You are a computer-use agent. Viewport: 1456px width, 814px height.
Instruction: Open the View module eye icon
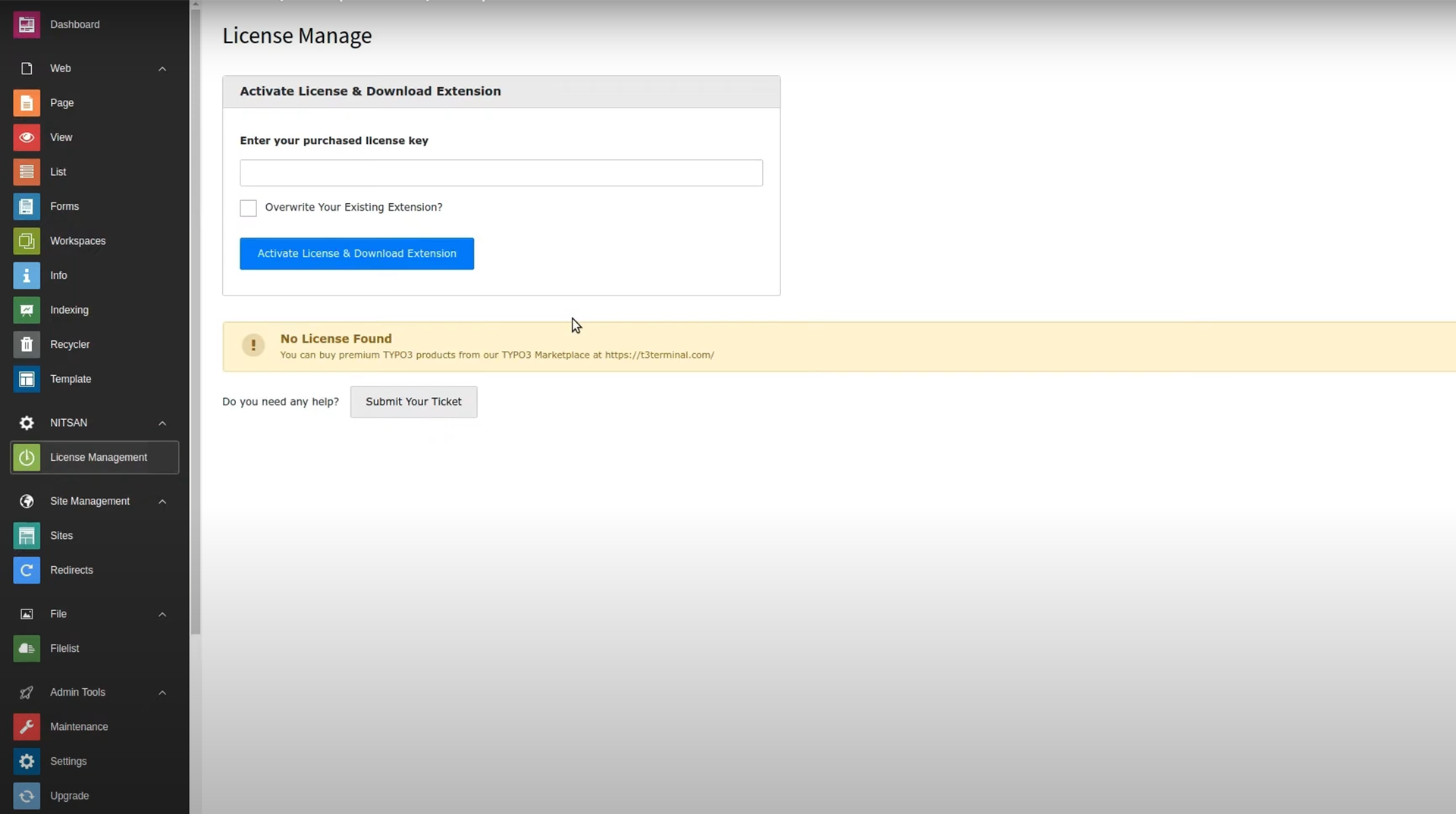point(27,138)
